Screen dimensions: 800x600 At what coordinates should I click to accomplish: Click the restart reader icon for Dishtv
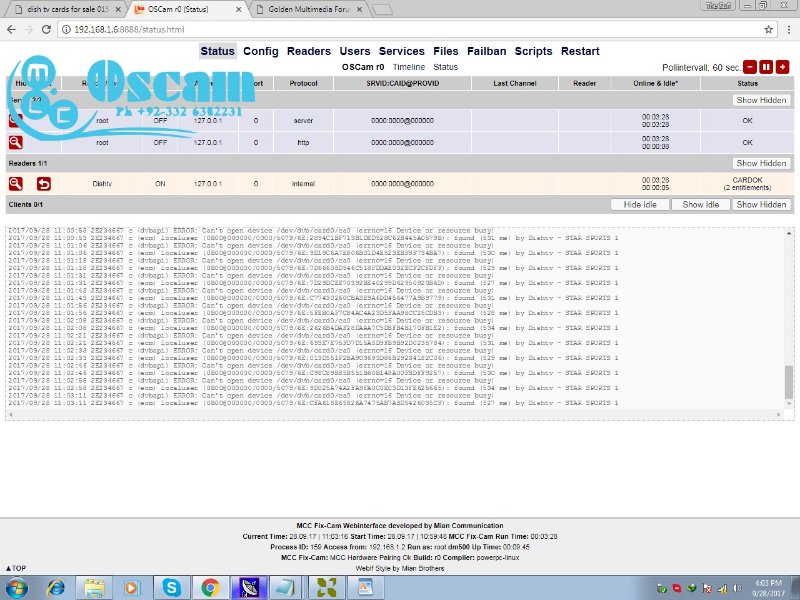pos(43,183)
